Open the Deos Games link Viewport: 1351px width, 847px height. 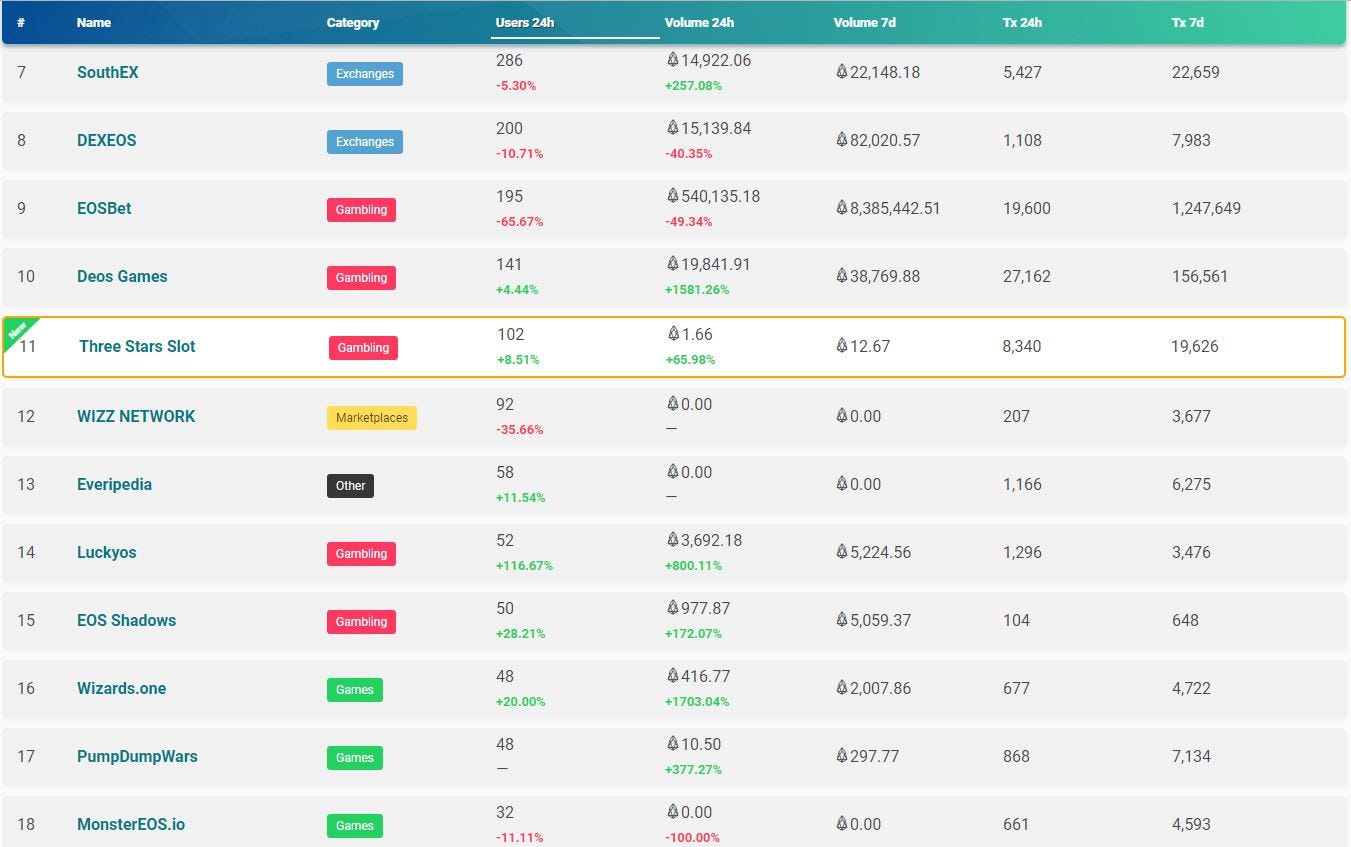(122, 276)
